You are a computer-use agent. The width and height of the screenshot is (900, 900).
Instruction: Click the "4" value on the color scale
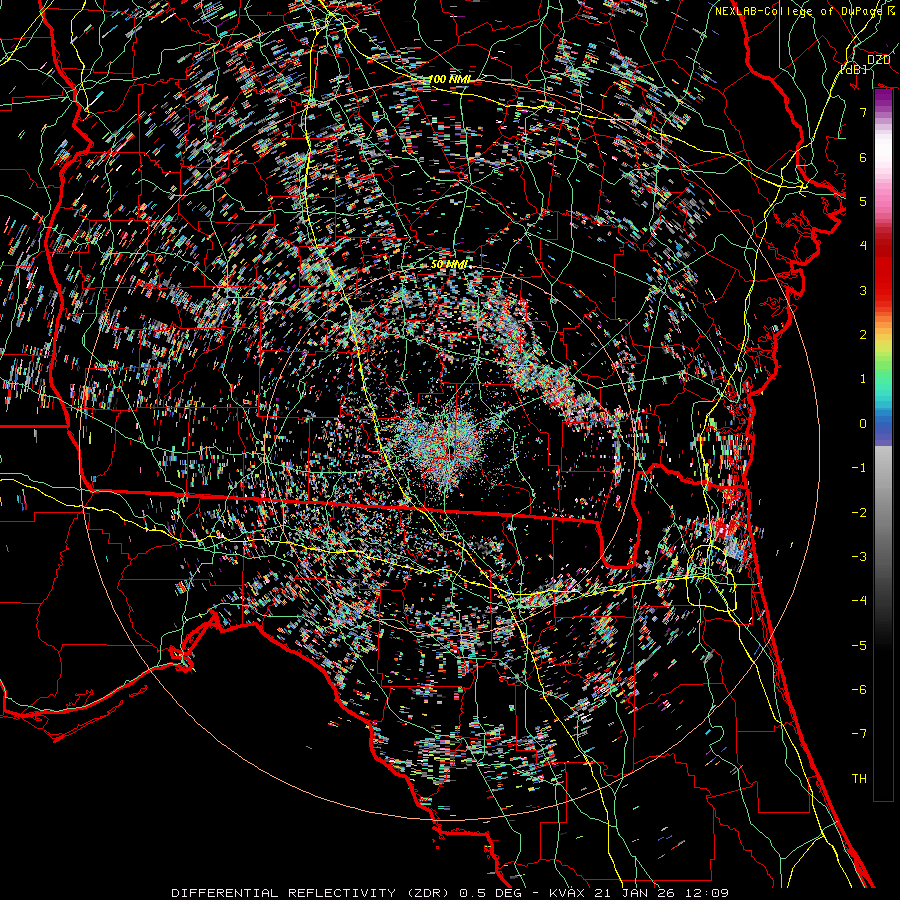pos(863,246)
